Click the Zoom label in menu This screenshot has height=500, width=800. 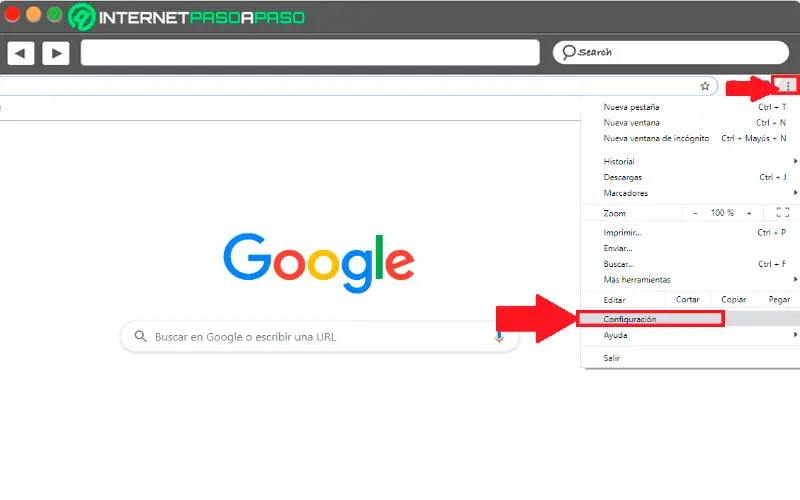pyautogui.click(x=614, y=213)
